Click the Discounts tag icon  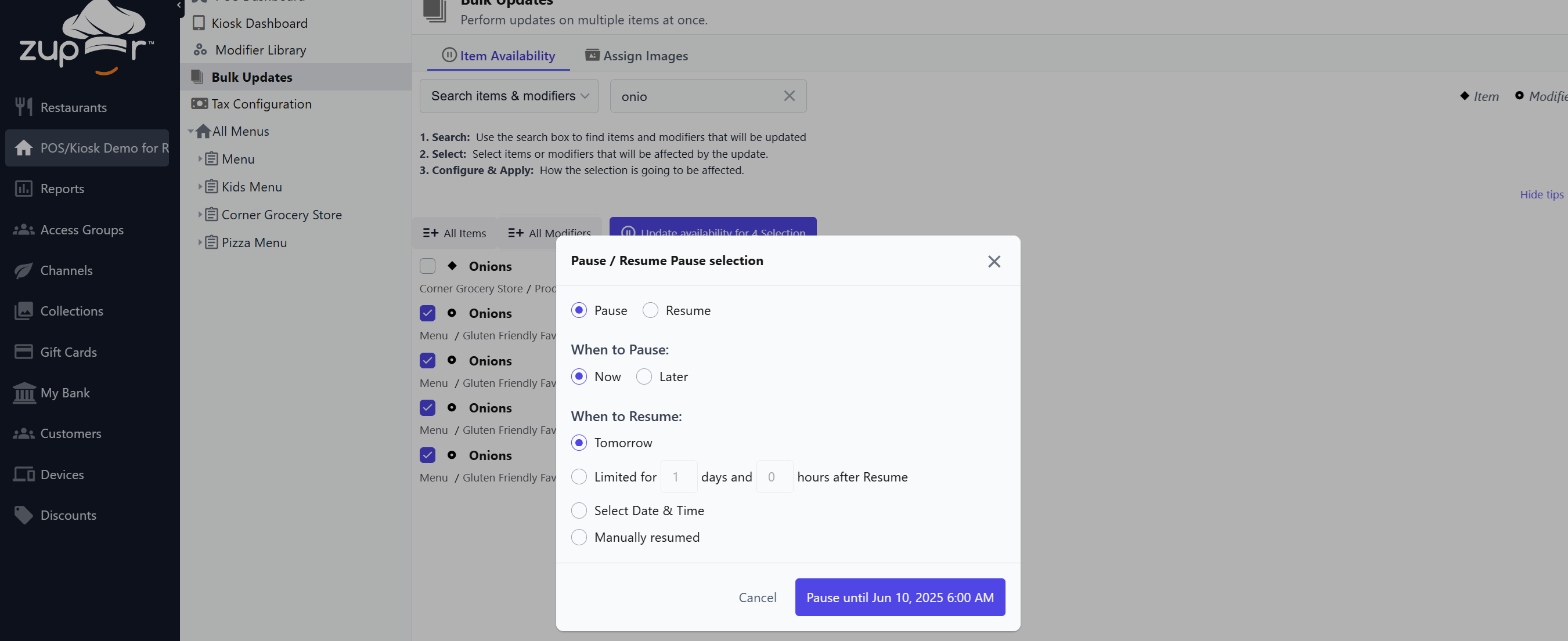23,515
